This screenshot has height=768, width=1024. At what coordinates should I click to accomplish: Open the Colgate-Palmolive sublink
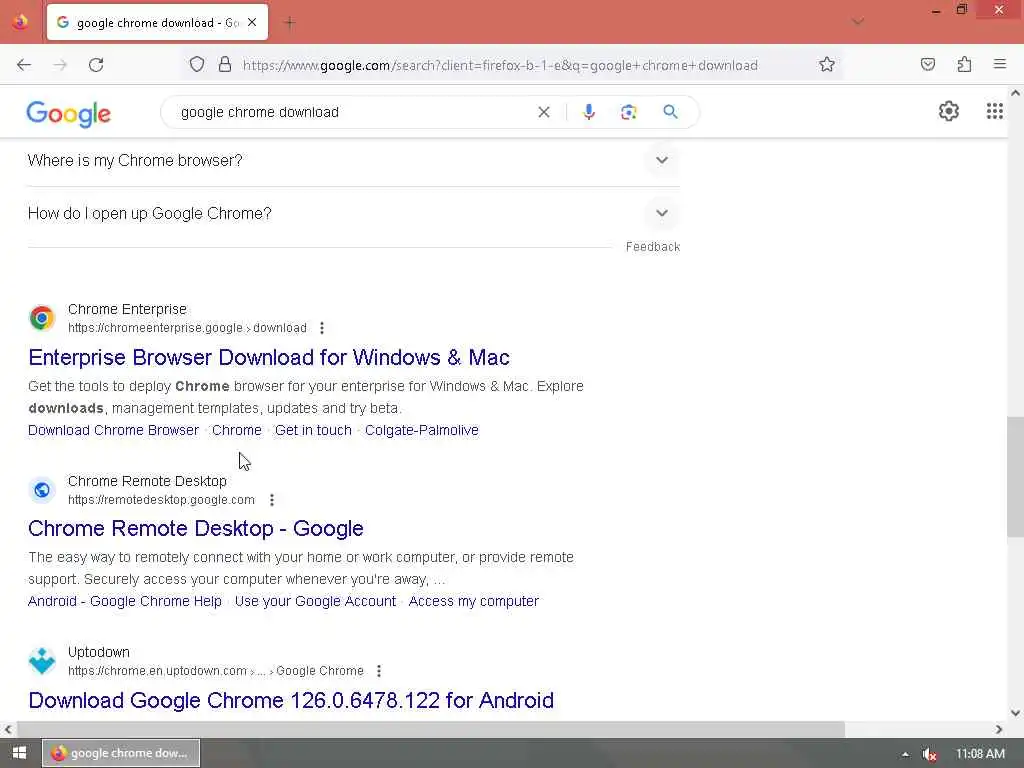point(421,430)
